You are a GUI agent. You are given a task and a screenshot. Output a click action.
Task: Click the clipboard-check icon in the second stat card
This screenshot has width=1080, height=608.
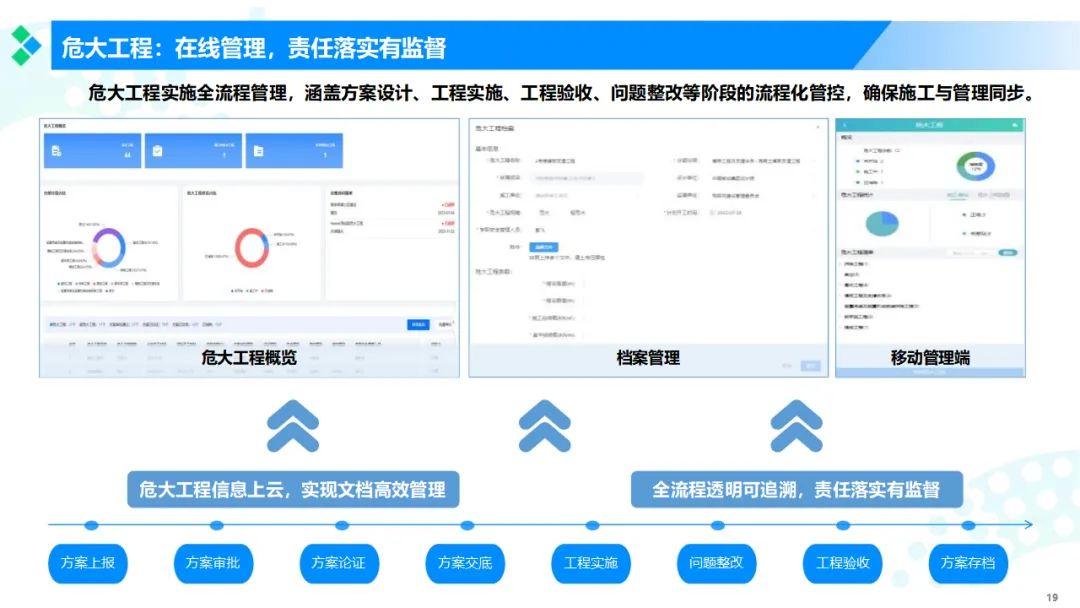tap(158, 151)
